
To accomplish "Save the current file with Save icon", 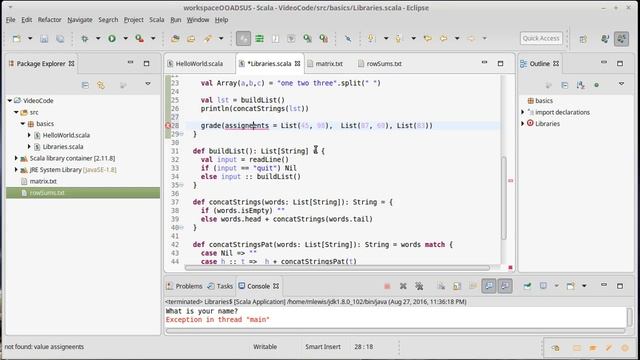I will 44,39.
